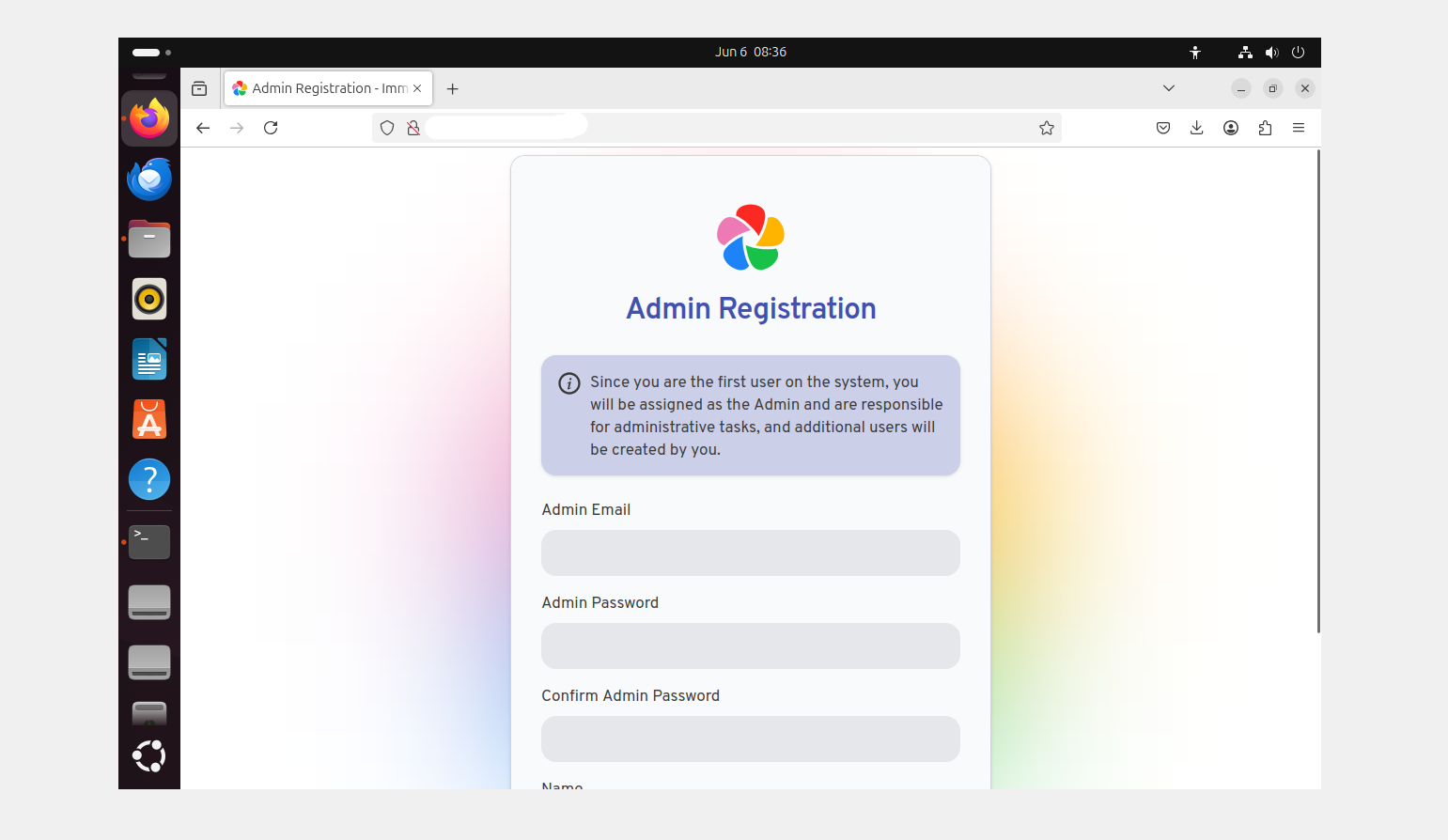The image size is (1448, 840).
Task: Show applications with Ubuntu logo button
Action: point(149,756)
